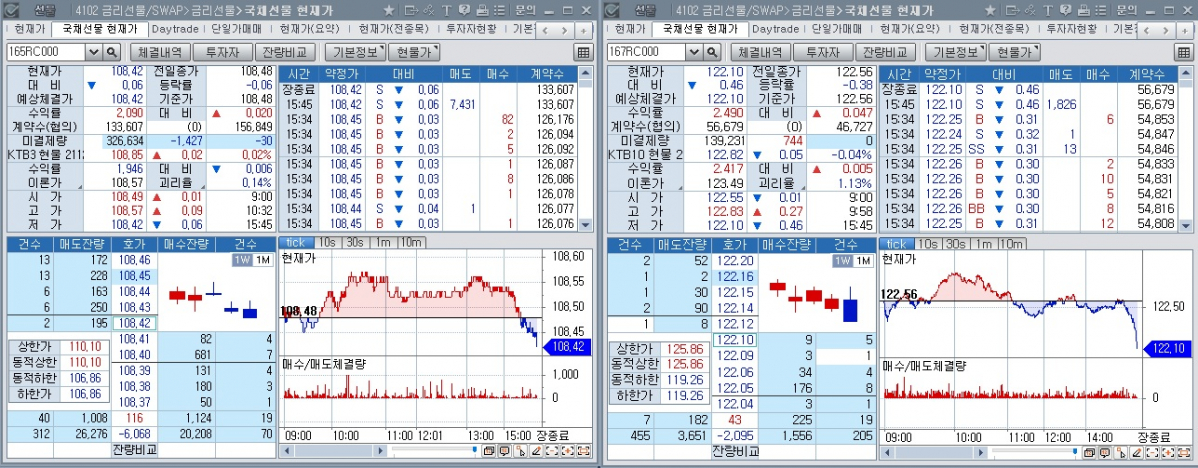1198x468 pixels.
Task: Click zoom-in bracket icon under left chart
Action: [568, 451]
